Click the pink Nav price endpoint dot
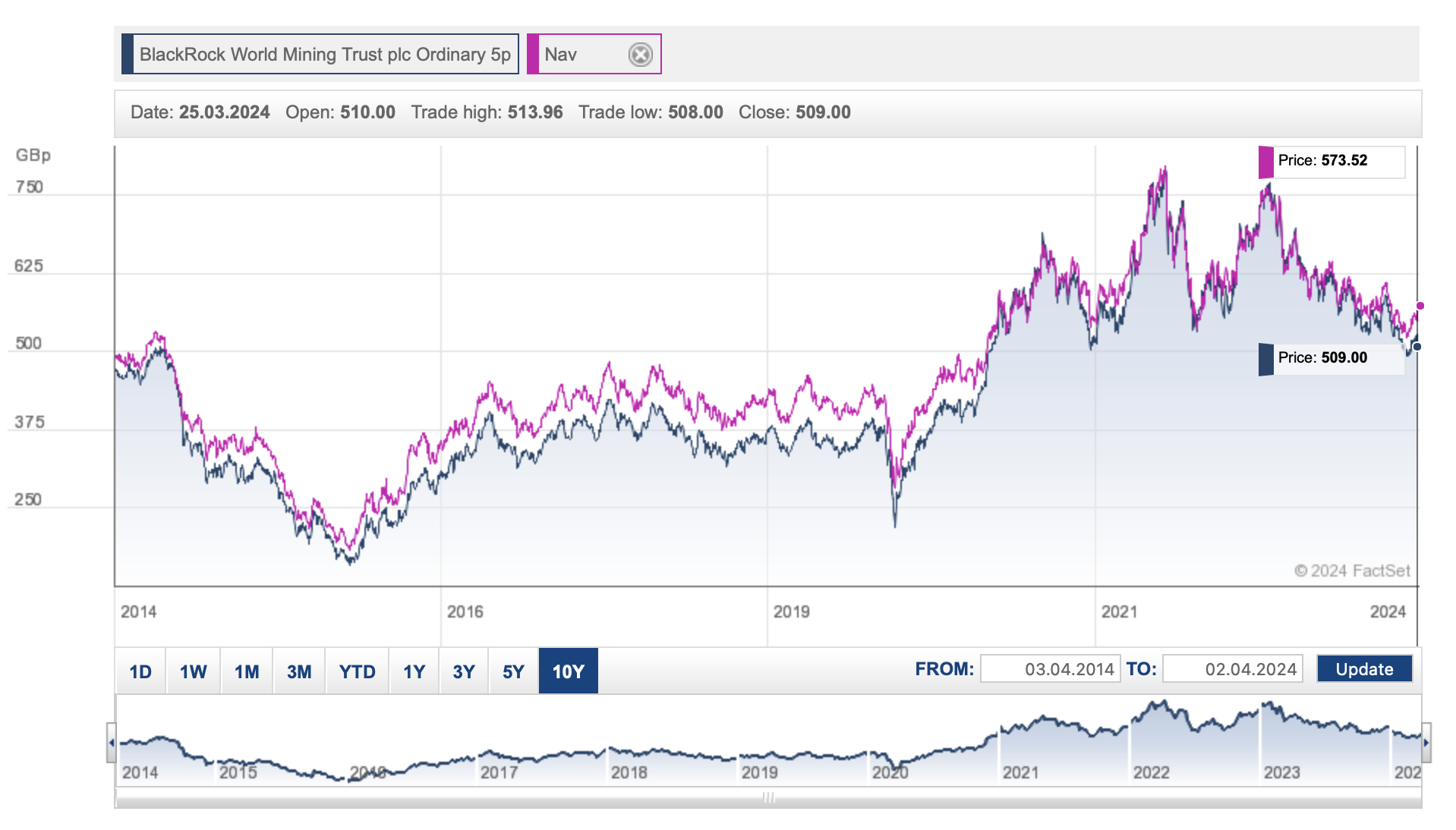1456x830 pixels. click(1420, 306)
